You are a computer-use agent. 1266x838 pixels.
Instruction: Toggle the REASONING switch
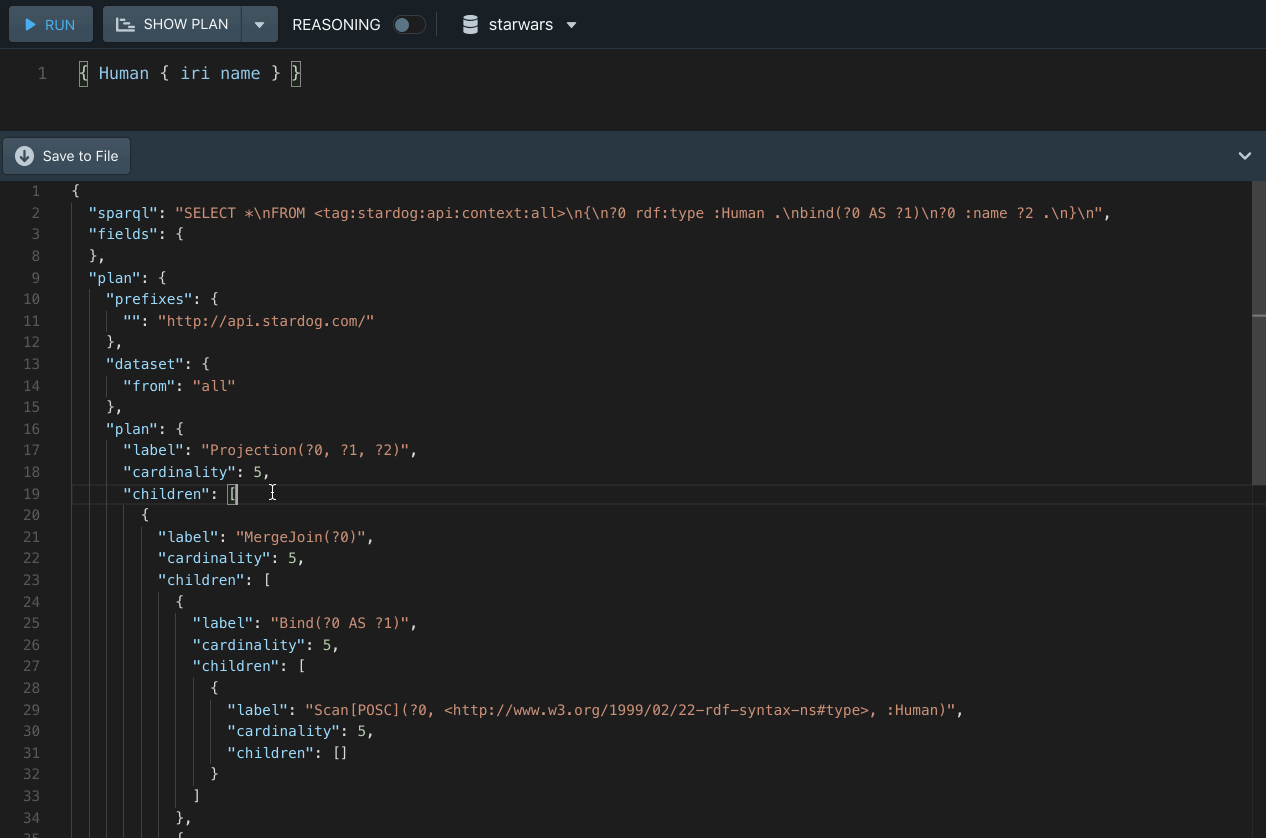point(408,25)
